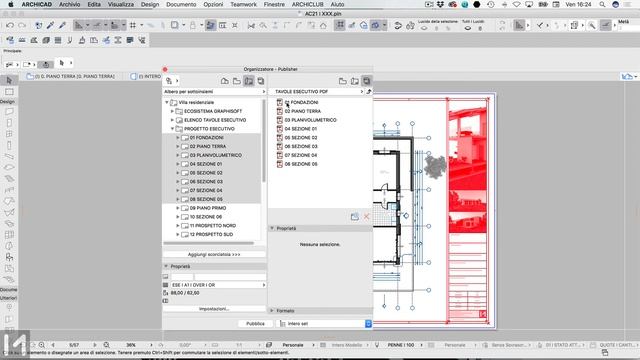The width and height of the screenshot is (640, 360).
Task: Open the Edita menu
Action: click(94, 4)
